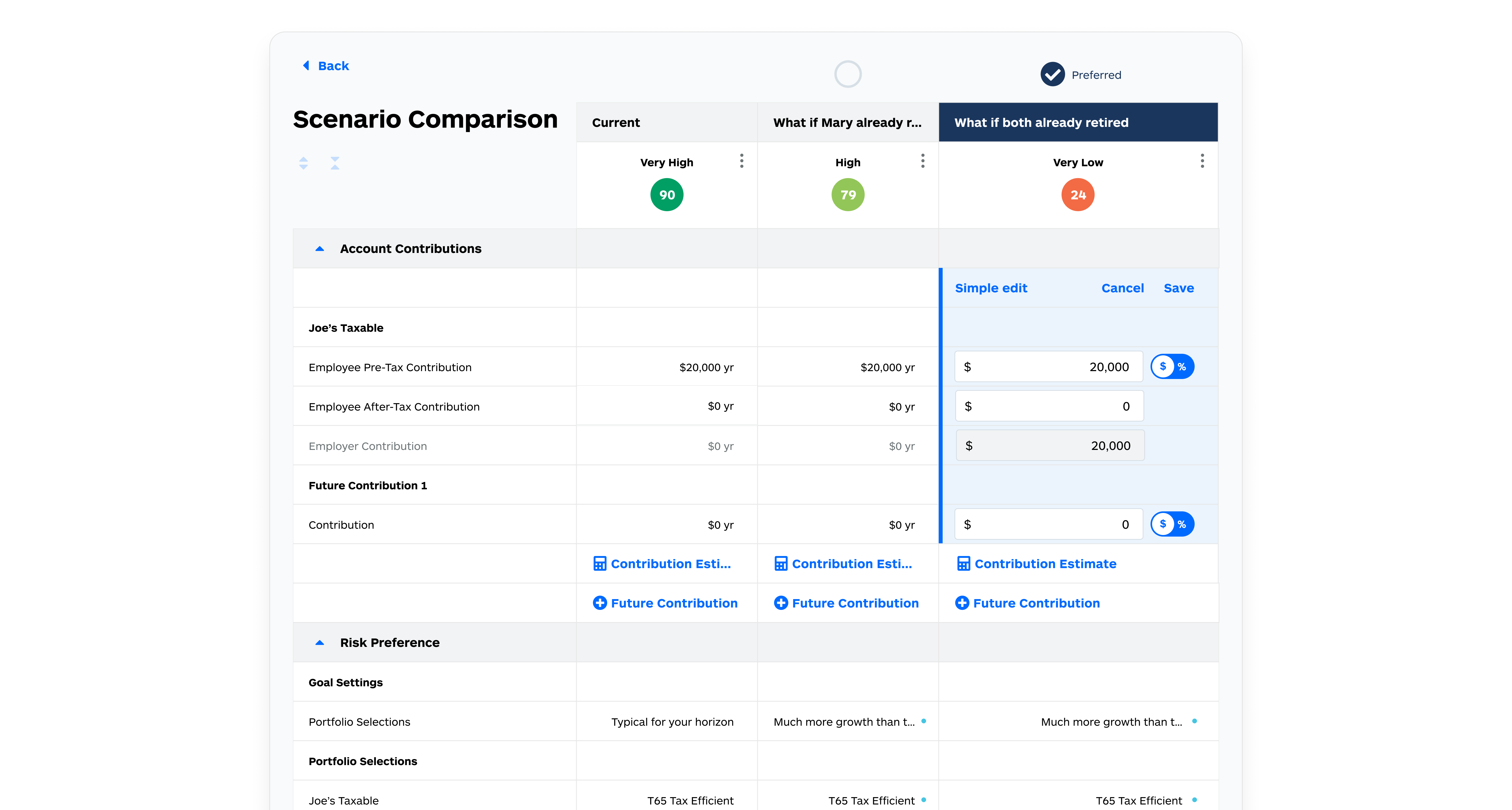
Task: Click the Goal Settings heading
Action: 345,683
